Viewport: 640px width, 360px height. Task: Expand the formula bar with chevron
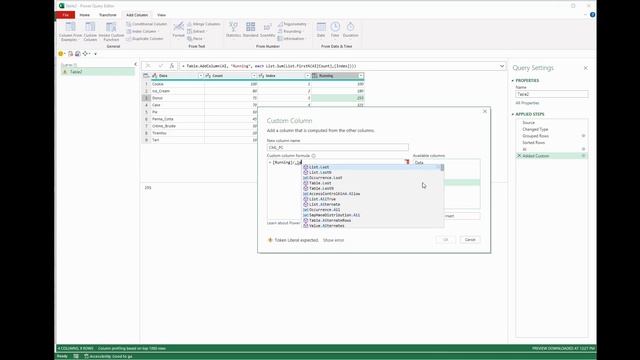(502, 66)
